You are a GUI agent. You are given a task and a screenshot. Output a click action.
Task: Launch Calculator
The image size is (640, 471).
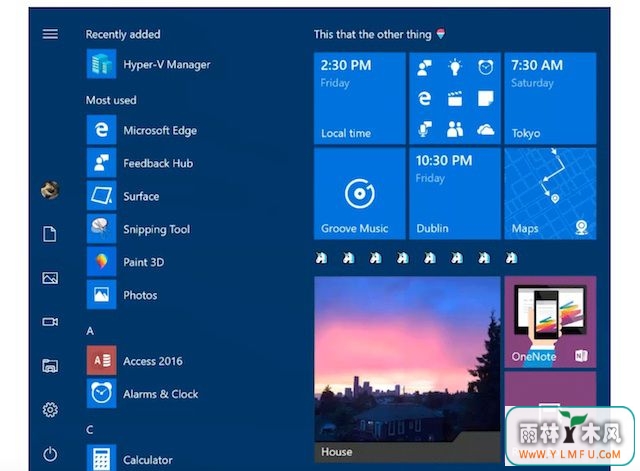(130, 459)
